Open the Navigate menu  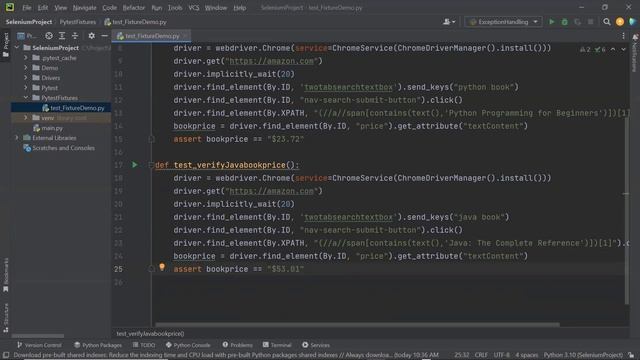84,8
